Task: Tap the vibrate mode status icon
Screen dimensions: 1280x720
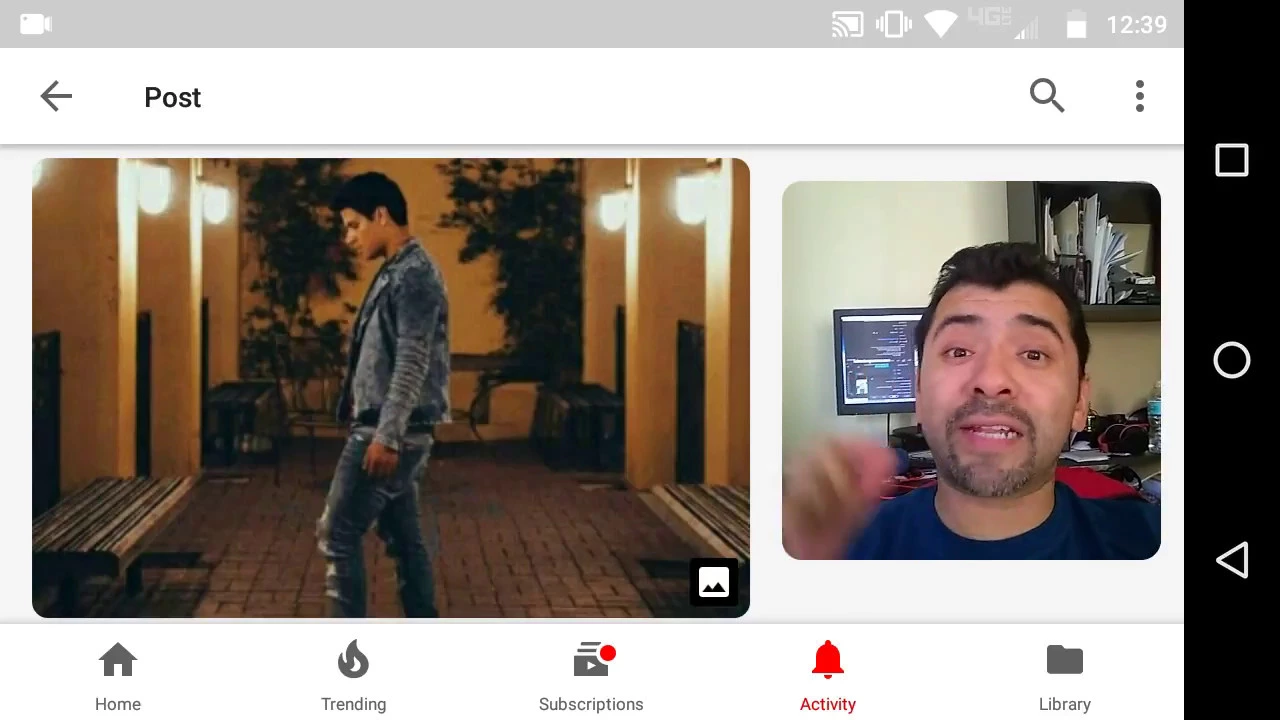Action: pyautogui.click(x=893, y=24)
